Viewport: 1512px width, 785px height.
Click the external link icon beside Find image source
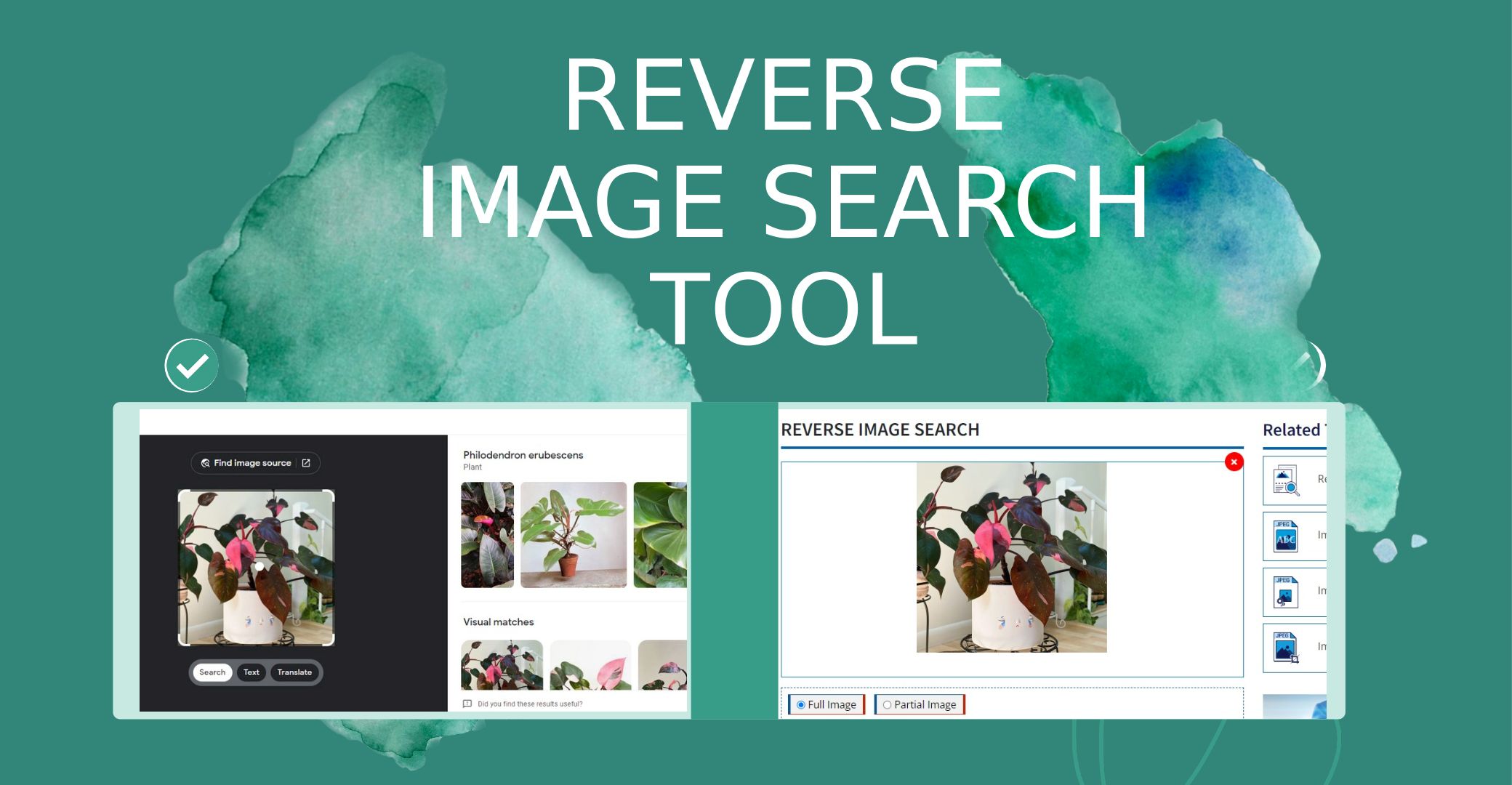(x=306, y=463)
